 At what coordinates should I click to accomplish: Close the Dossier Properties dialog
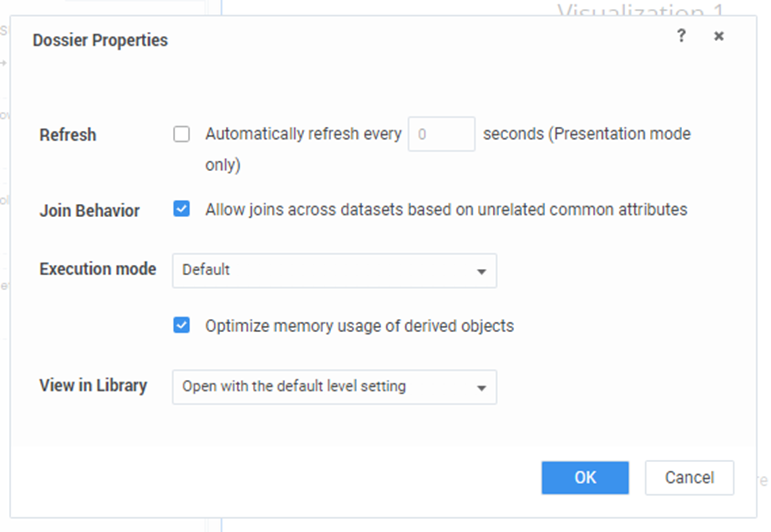coord(719,36)
